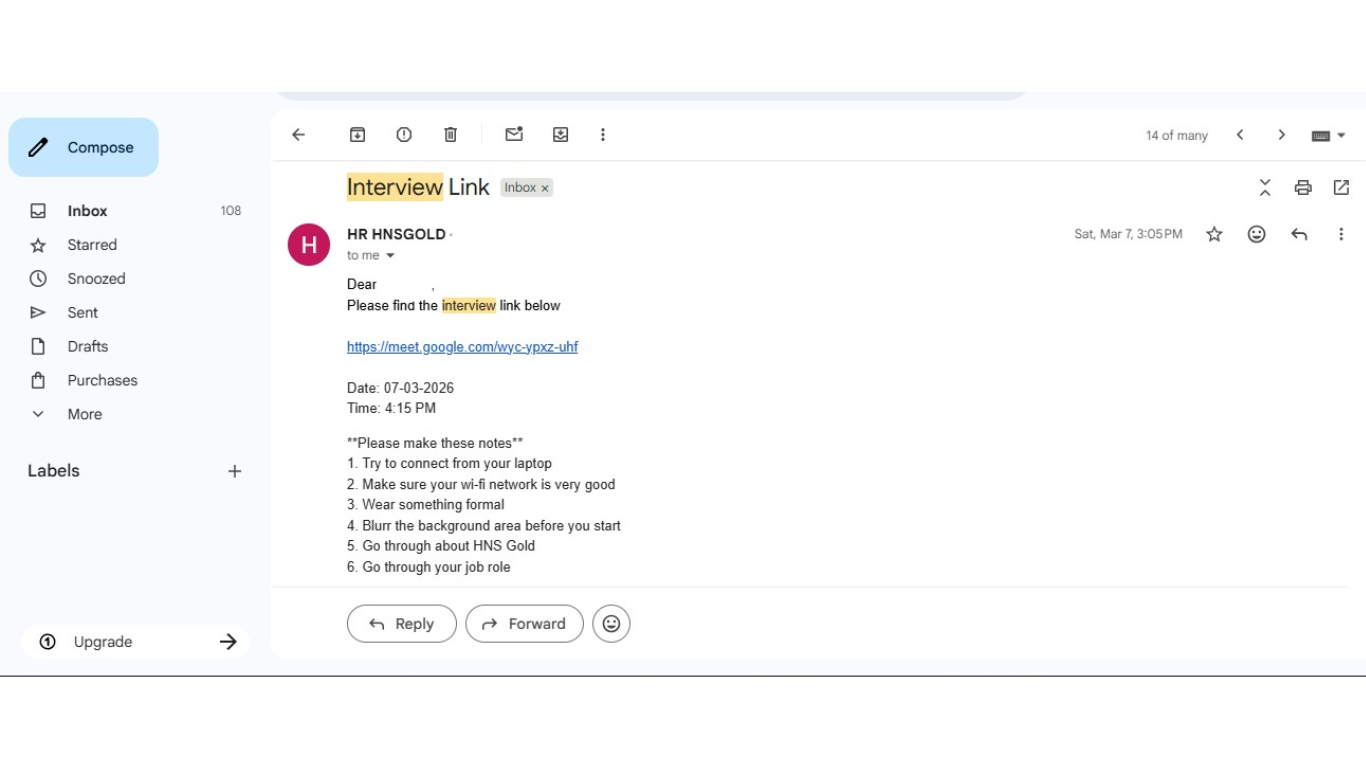This screenshot has height=768, width=1366.
Task: Click the Move to icon in toolbar
Action: click(x=561, y=135)
